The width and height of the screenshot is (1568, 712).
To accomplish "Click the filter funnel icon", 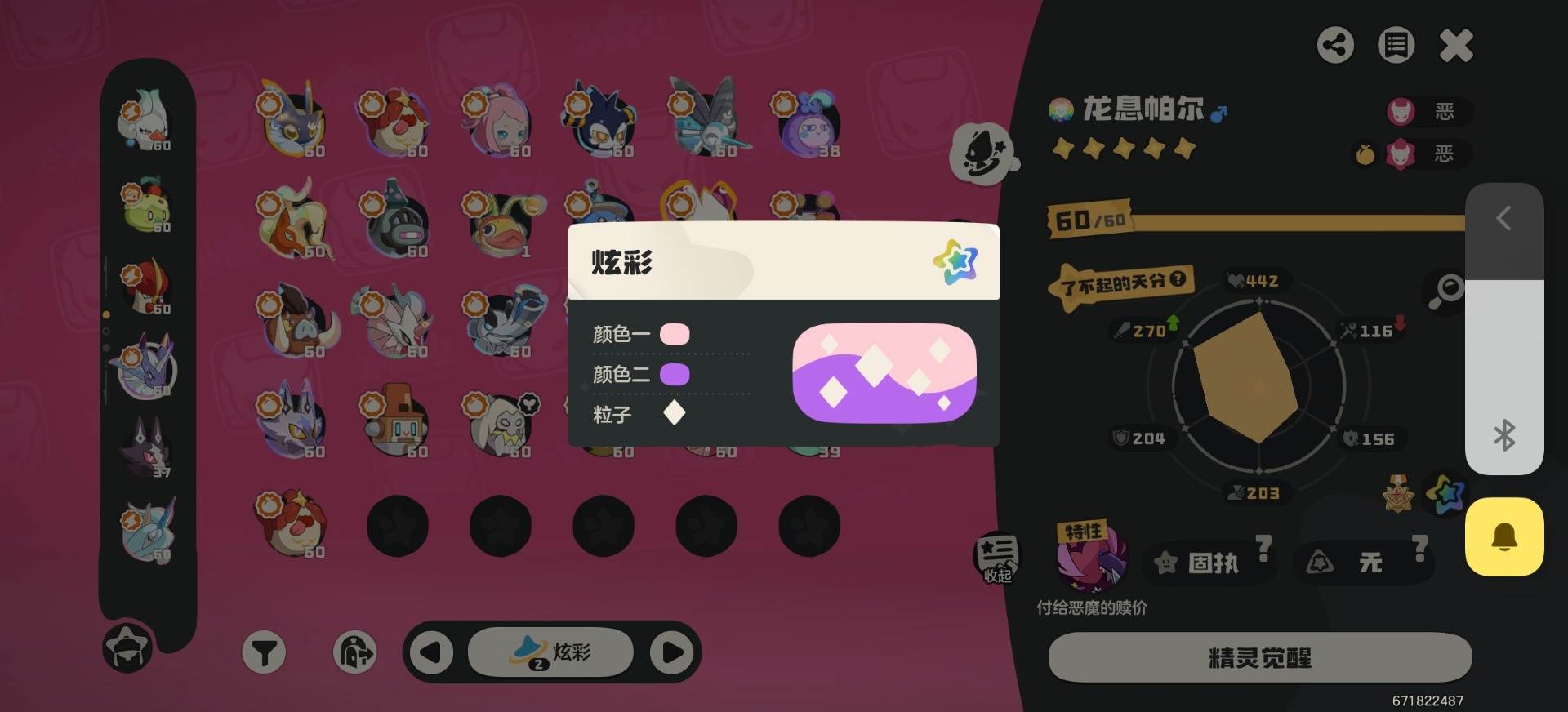I will tap(264, 652).
